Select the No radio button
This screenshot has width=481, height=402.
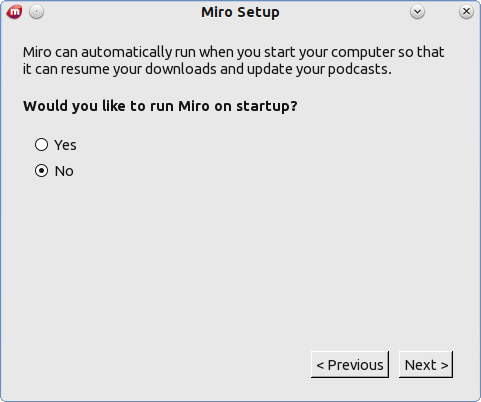click(x=41, y=171)
